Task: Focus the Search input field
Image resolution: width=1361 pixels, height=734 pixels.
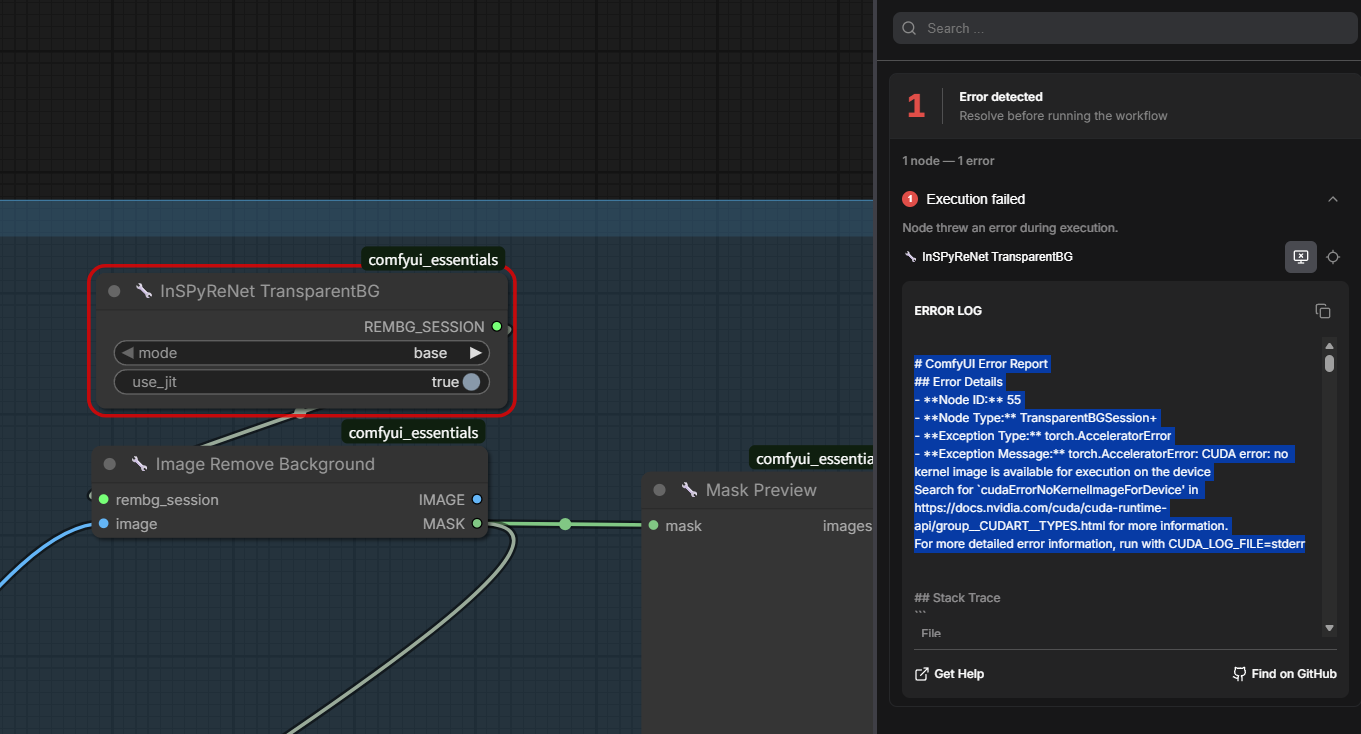Action: click(1125, 28)
